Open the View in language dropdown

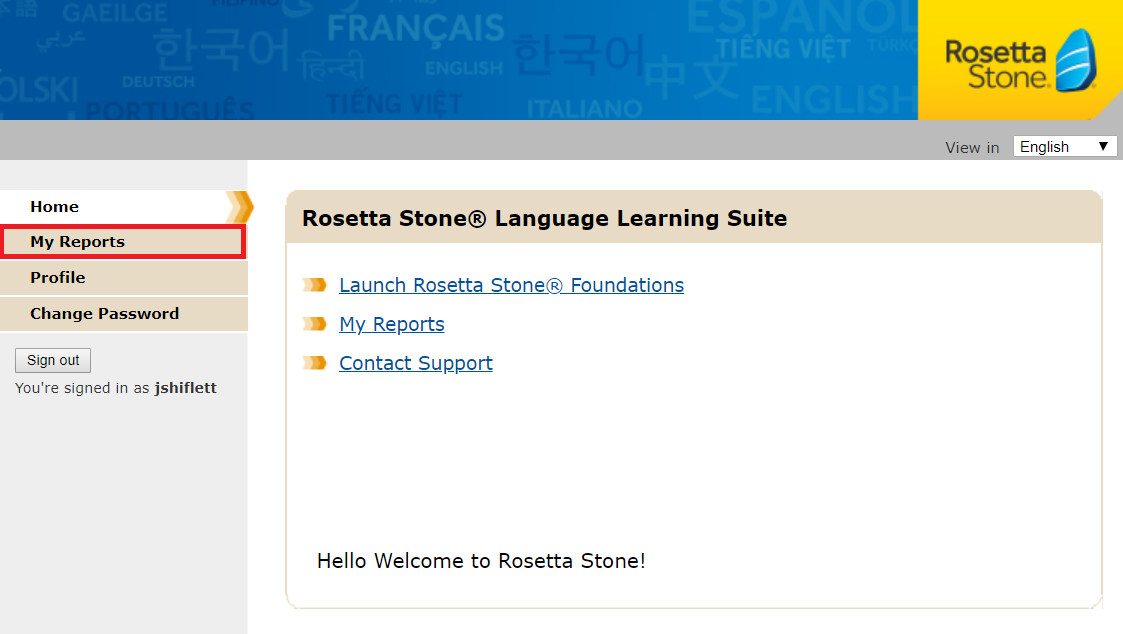click(x=1065, y=147)
